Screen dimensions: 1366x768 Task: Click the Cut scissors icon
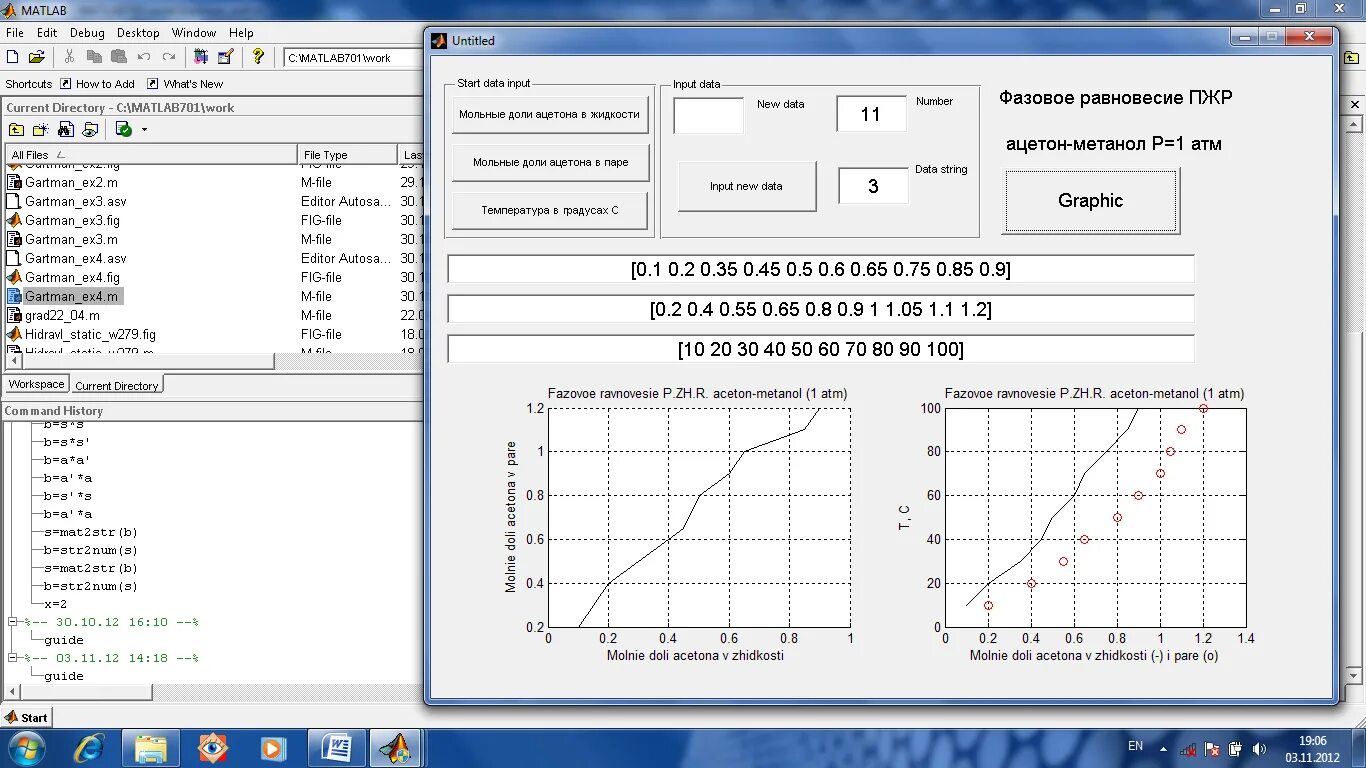69,57
